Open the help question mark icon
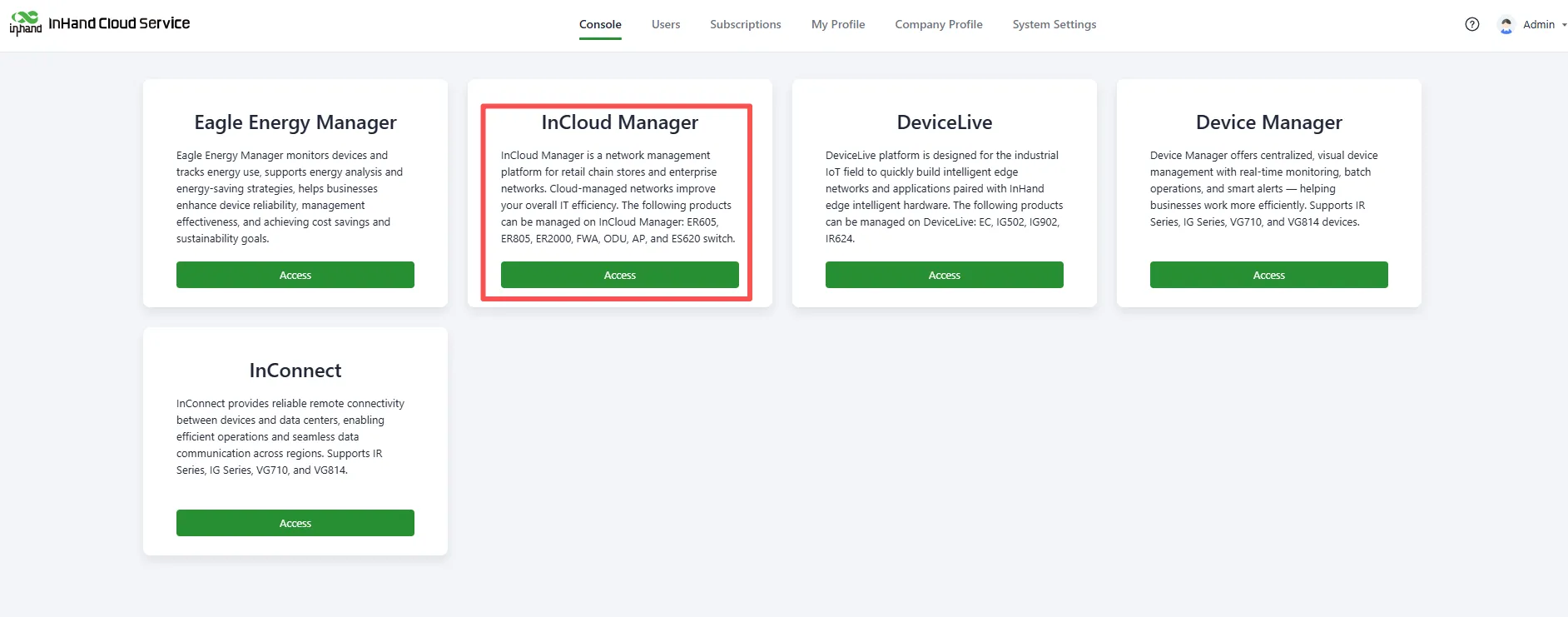This screenshot has width=1568, height=617. 1472,24
